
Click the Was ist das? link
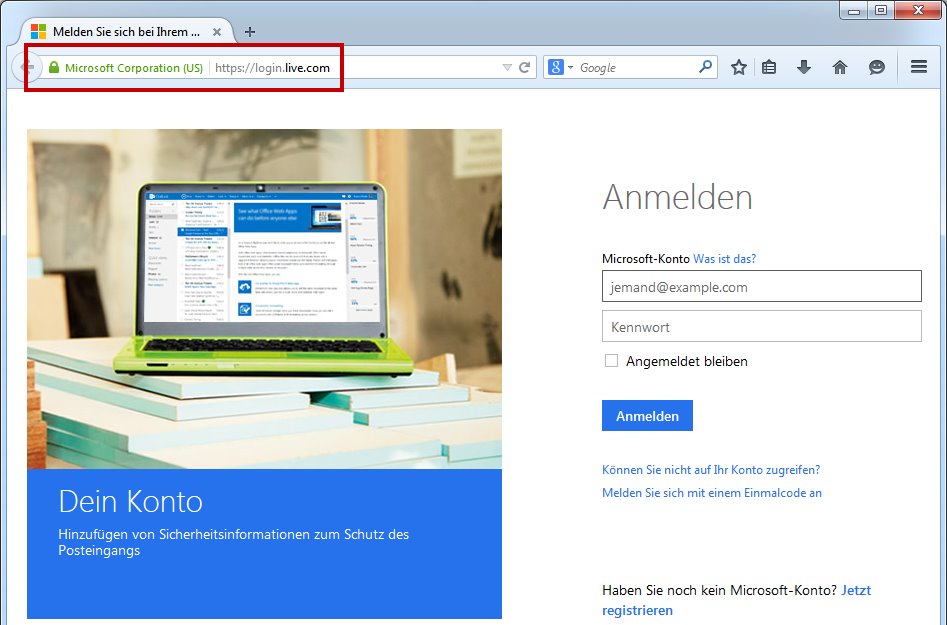[x=724, y=259]
